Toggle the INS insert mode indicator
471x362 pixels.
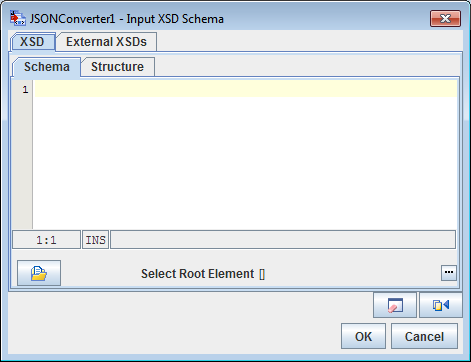point(96,240)
